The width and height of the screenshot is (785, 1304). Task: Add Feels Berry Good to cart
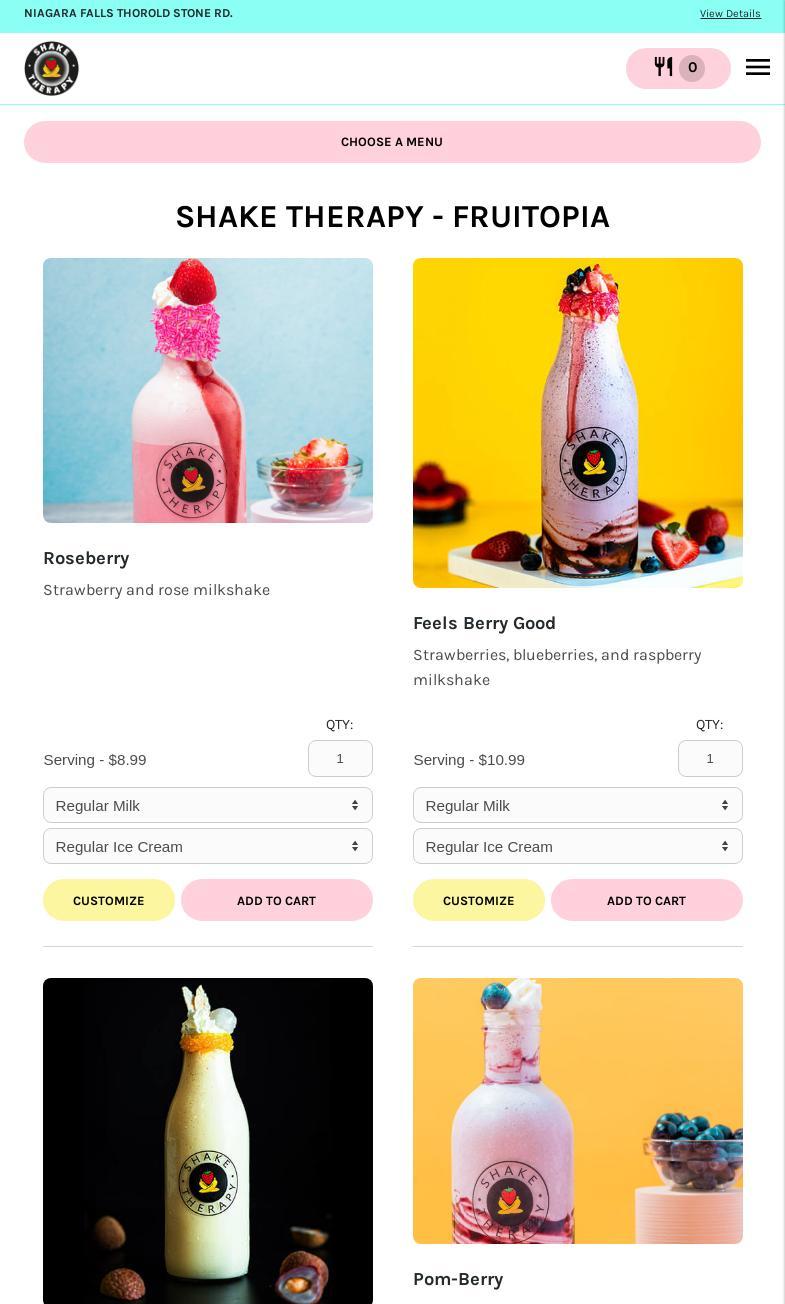647,900
